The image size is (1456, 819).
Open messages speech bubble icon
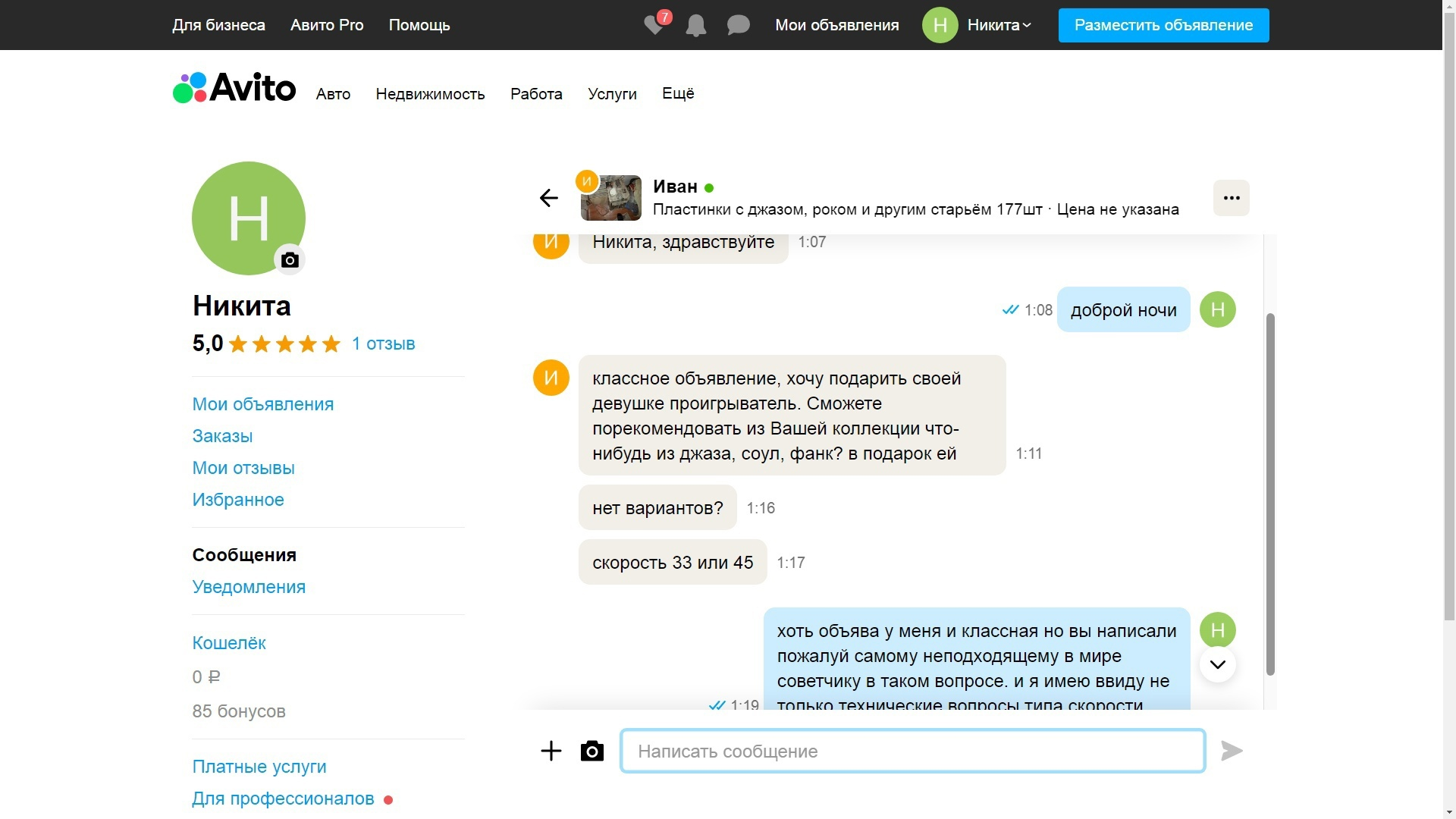[x=738, y=25]
